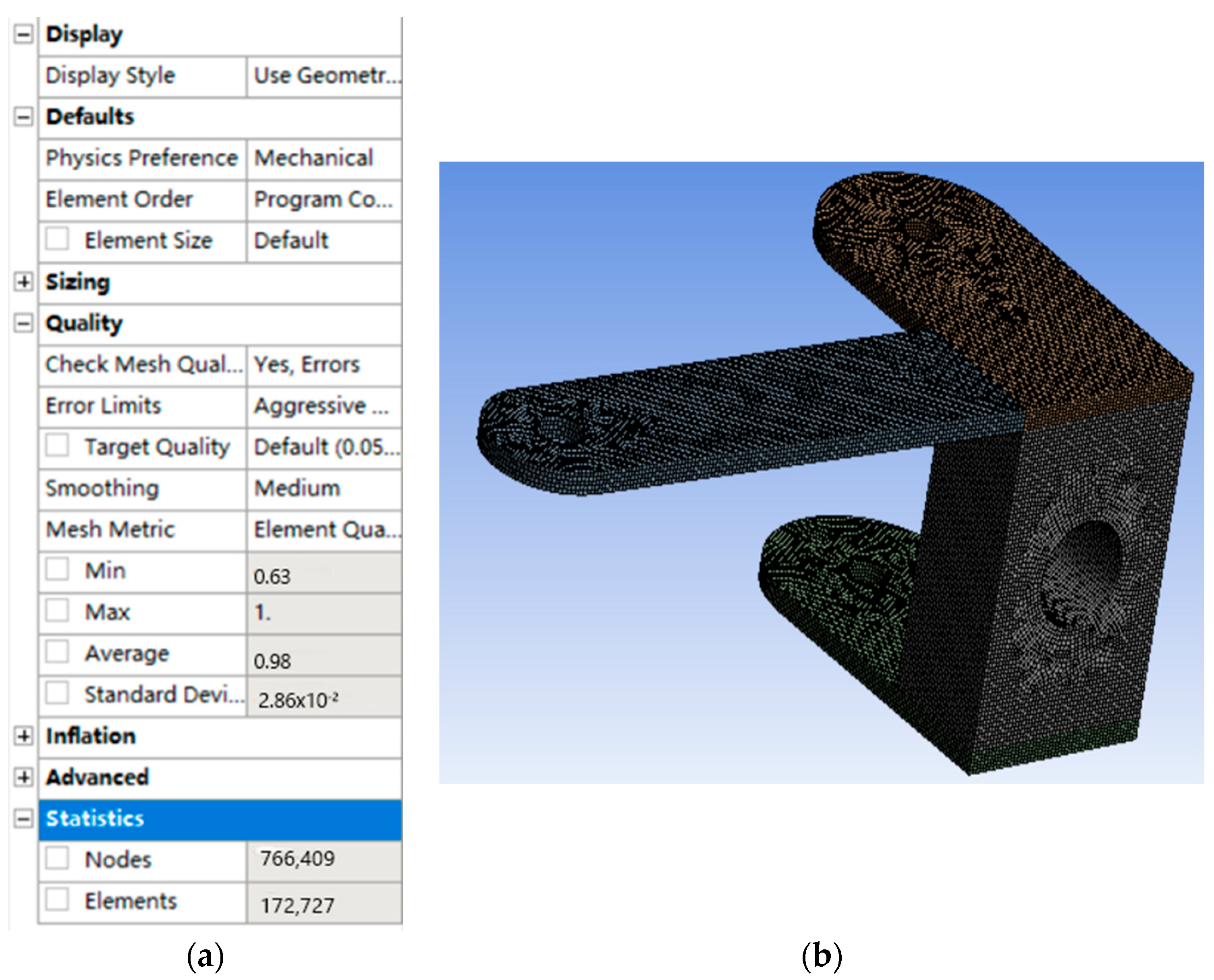Check the Average parameter box

[58, 652]
